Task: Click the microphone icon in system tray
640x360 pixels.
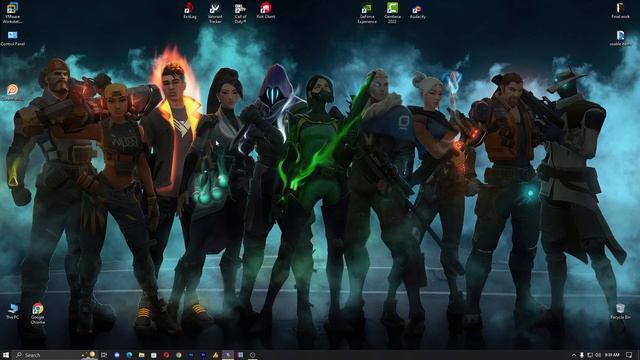Action: point(582,355)
